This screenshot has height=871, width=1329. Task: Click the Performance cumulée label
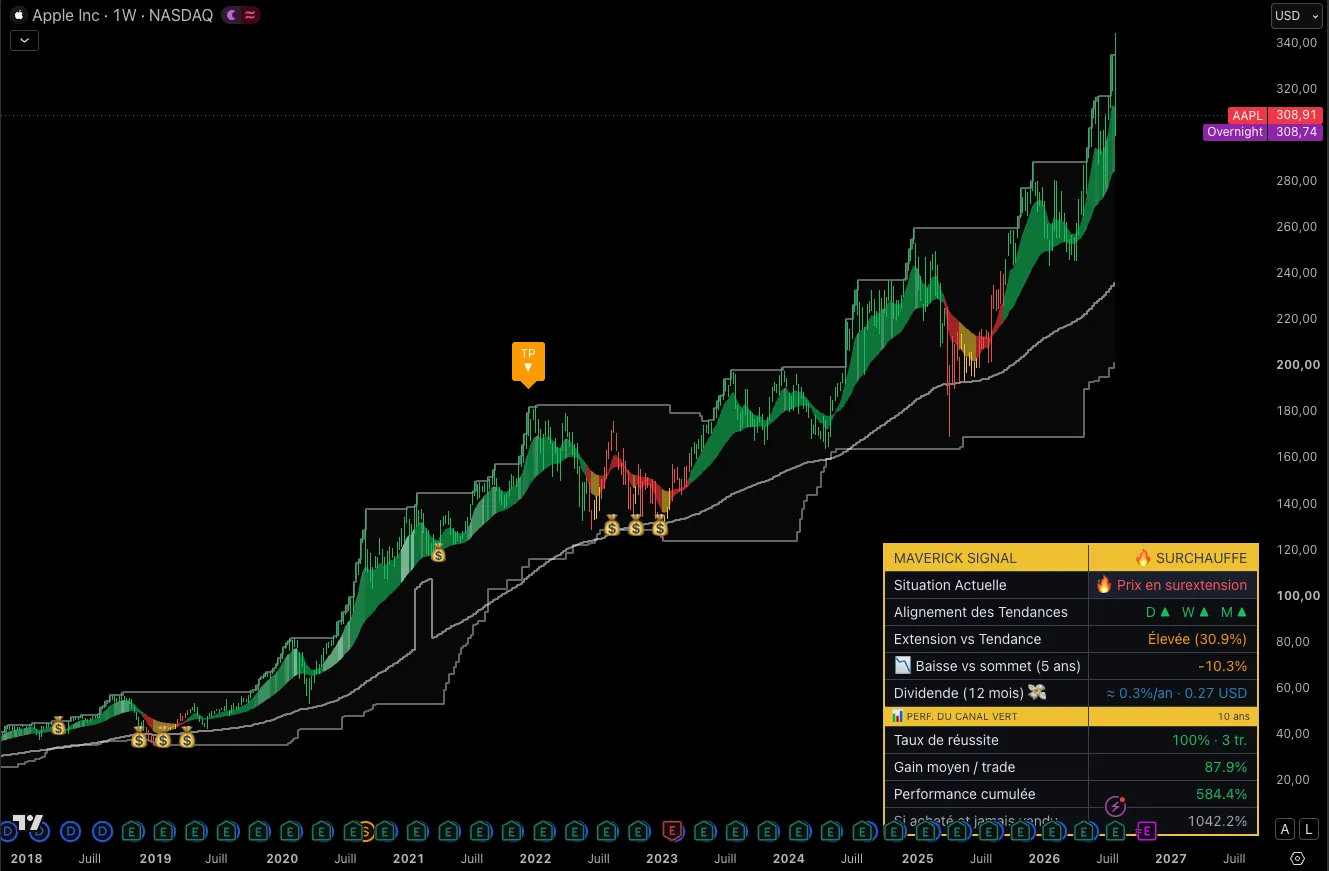point(964,794)
